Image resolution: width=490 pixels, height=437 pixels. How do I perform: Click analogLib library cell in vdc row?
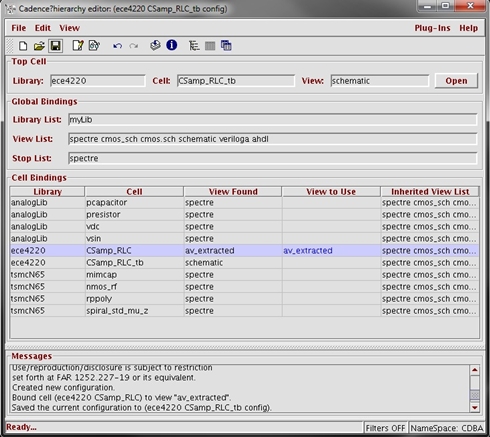[x=47, y=227]
